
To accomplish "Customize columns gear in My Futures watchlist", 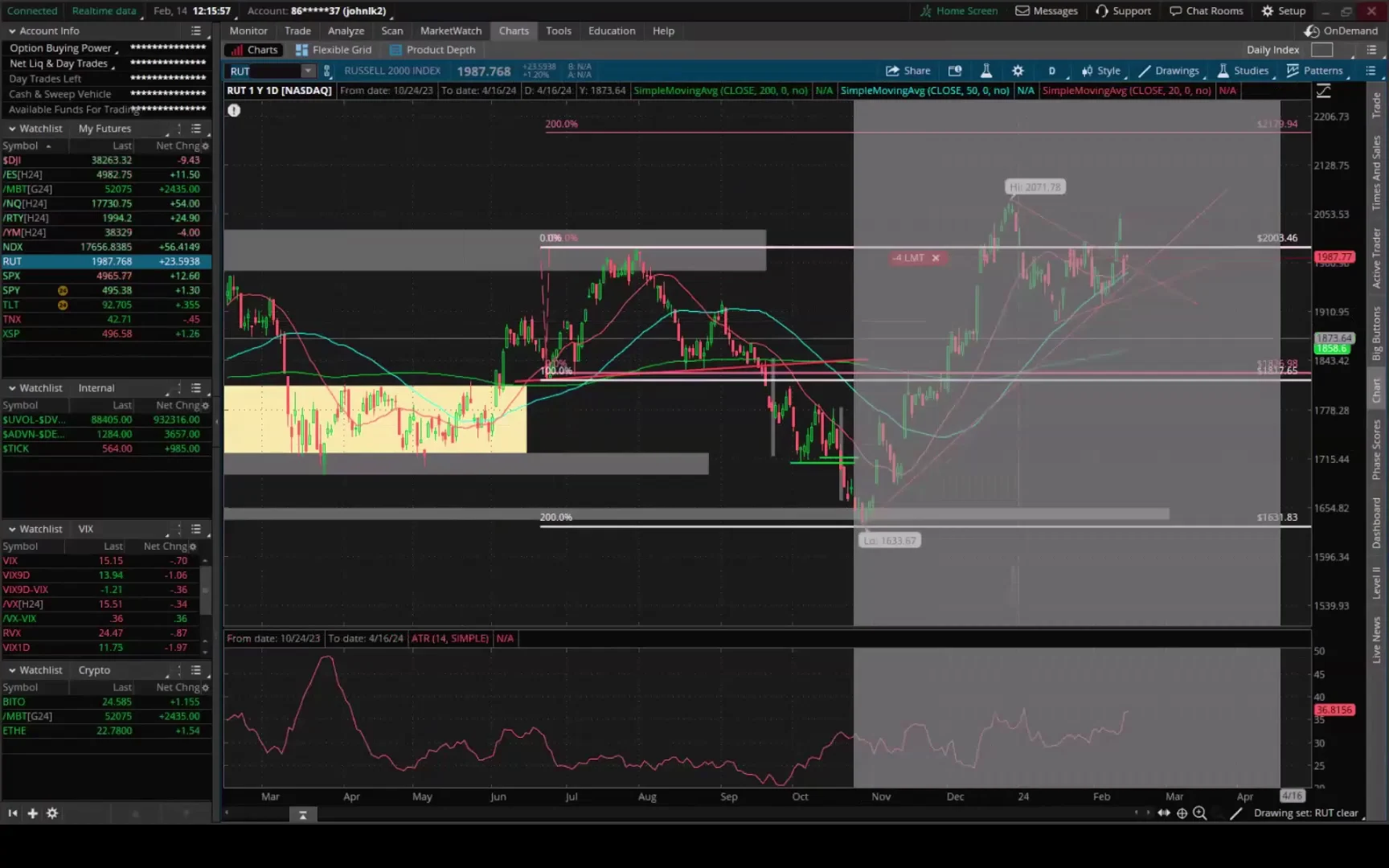I will click(206, 146).
